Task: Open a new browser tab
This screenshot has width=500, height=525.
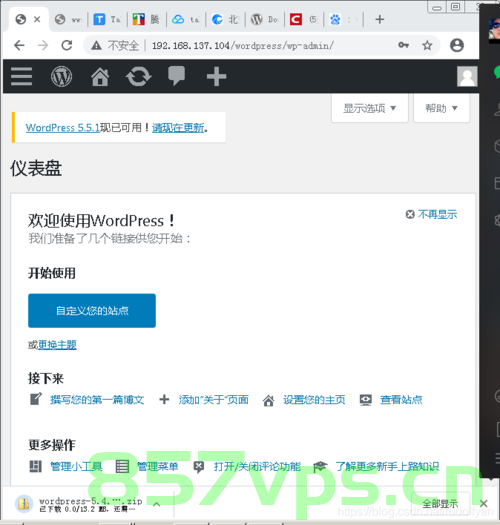Action: point(379,19)
